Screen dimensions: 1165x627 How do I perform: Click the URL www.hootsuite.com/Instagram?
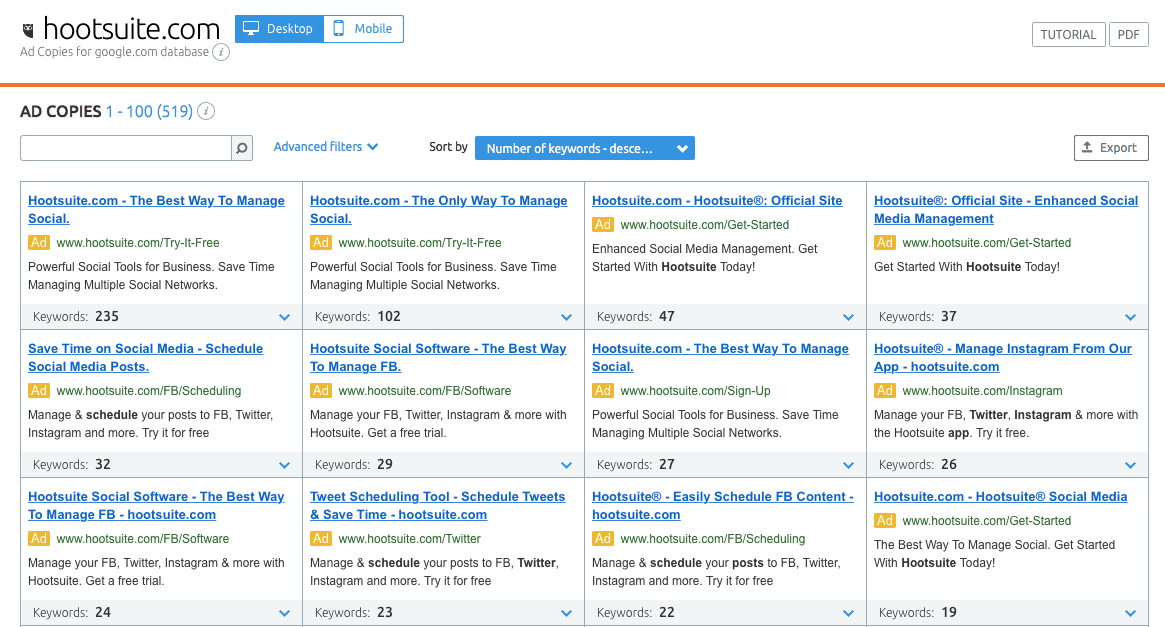982,391
